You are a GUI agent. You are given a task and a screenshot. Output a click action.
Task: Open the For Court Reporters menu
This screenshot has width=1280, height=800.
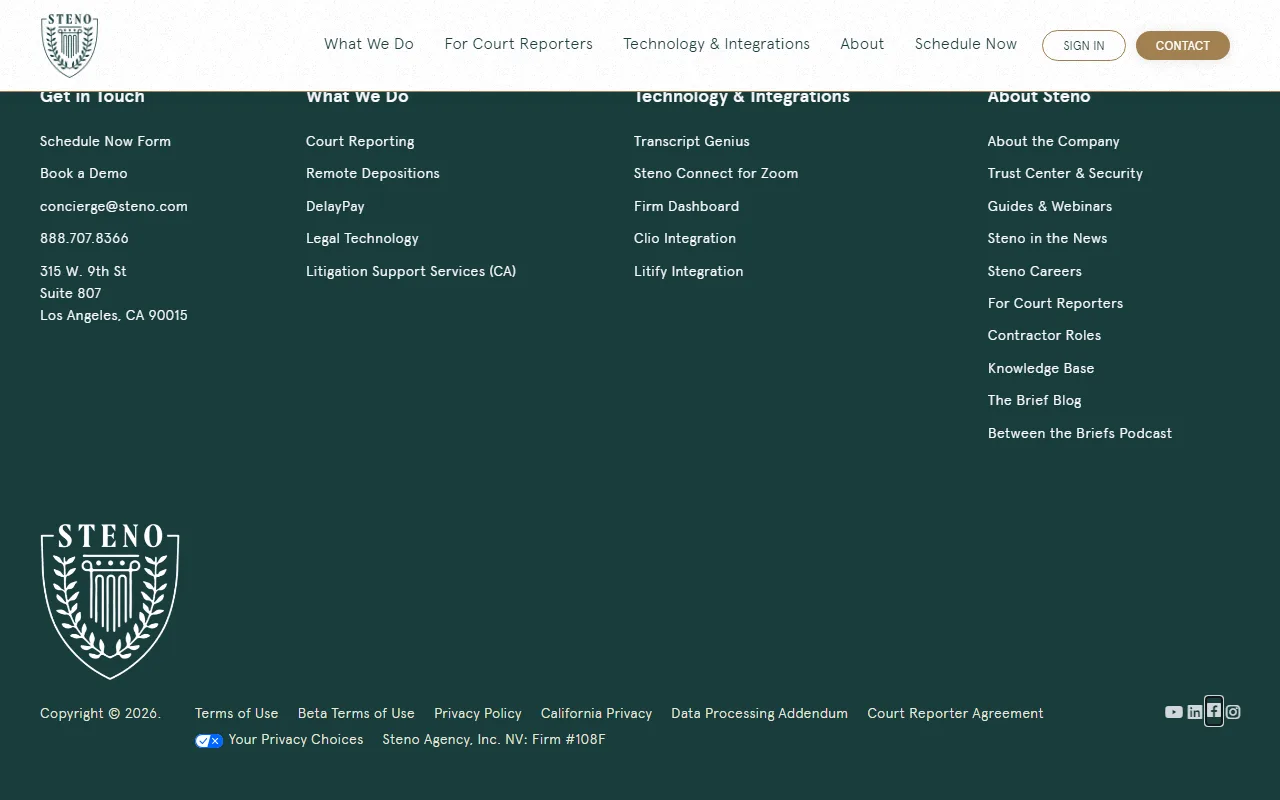[x=519, y=44]
